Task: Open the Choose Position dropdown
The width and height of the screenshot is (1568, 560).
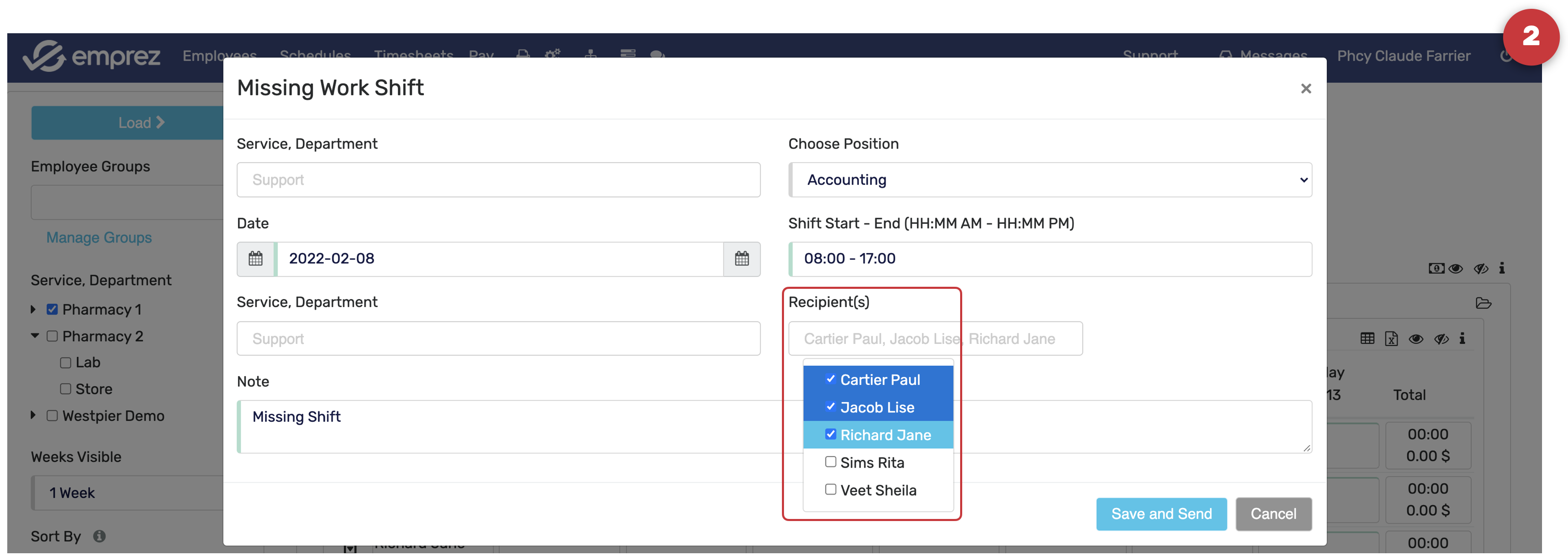Action: click(x=1050, y=180)
